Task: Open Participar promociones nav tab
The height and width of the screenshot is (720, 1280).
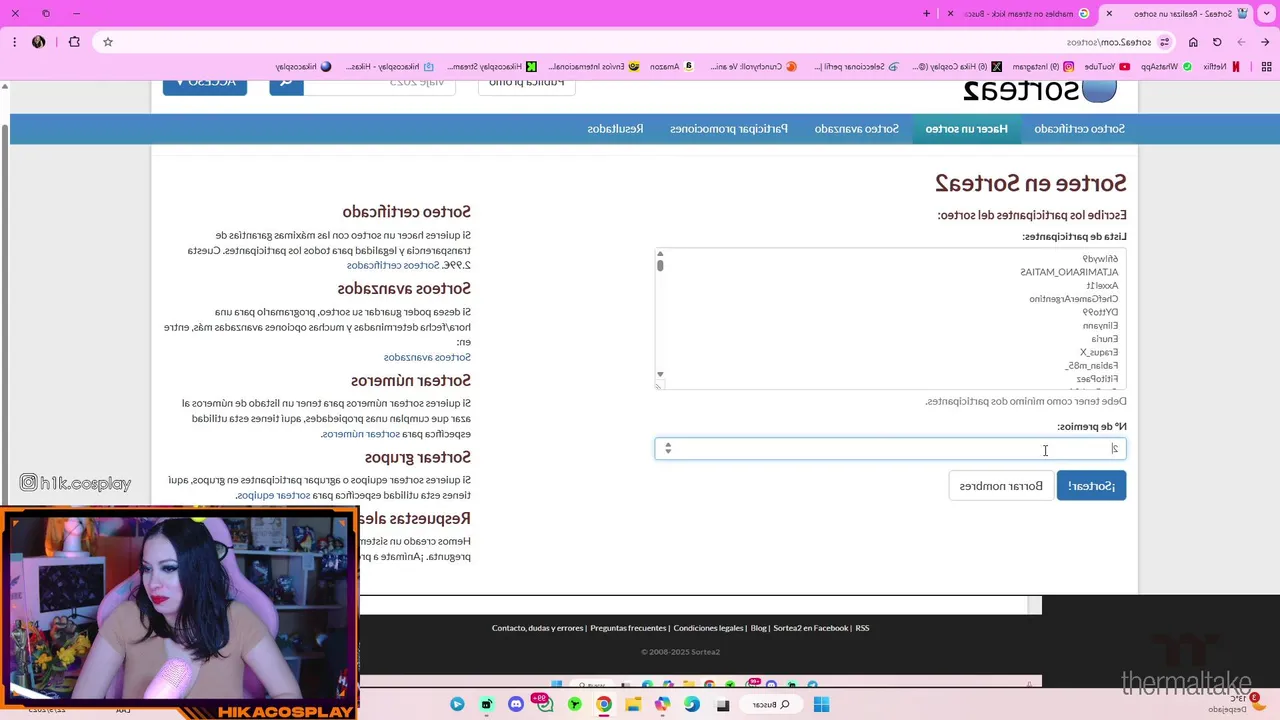Action: tap(728, 129)
